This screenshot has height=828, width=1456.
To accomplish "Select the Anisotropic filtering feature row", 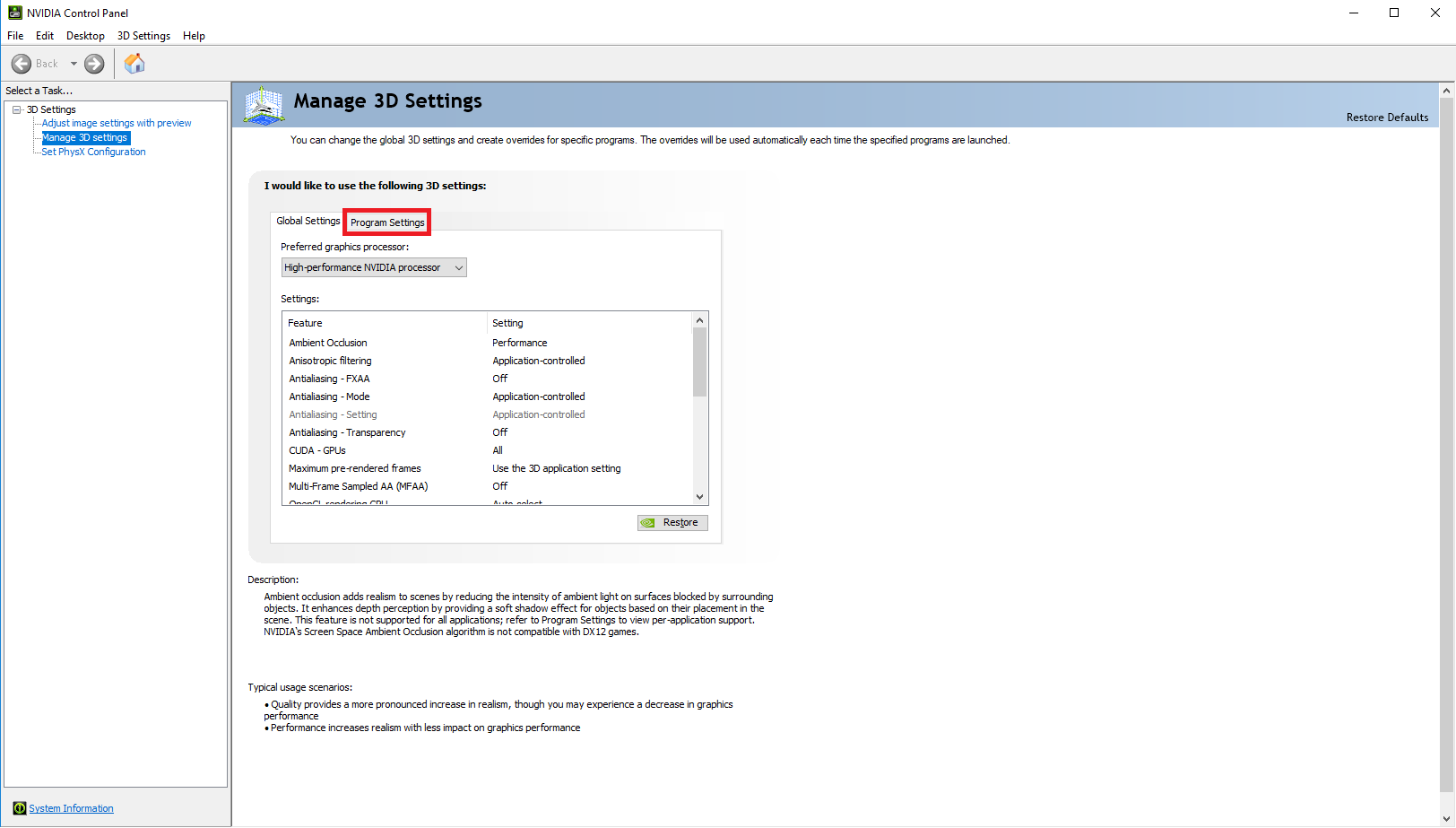I will pyautogui.click(x=488, y=361).
